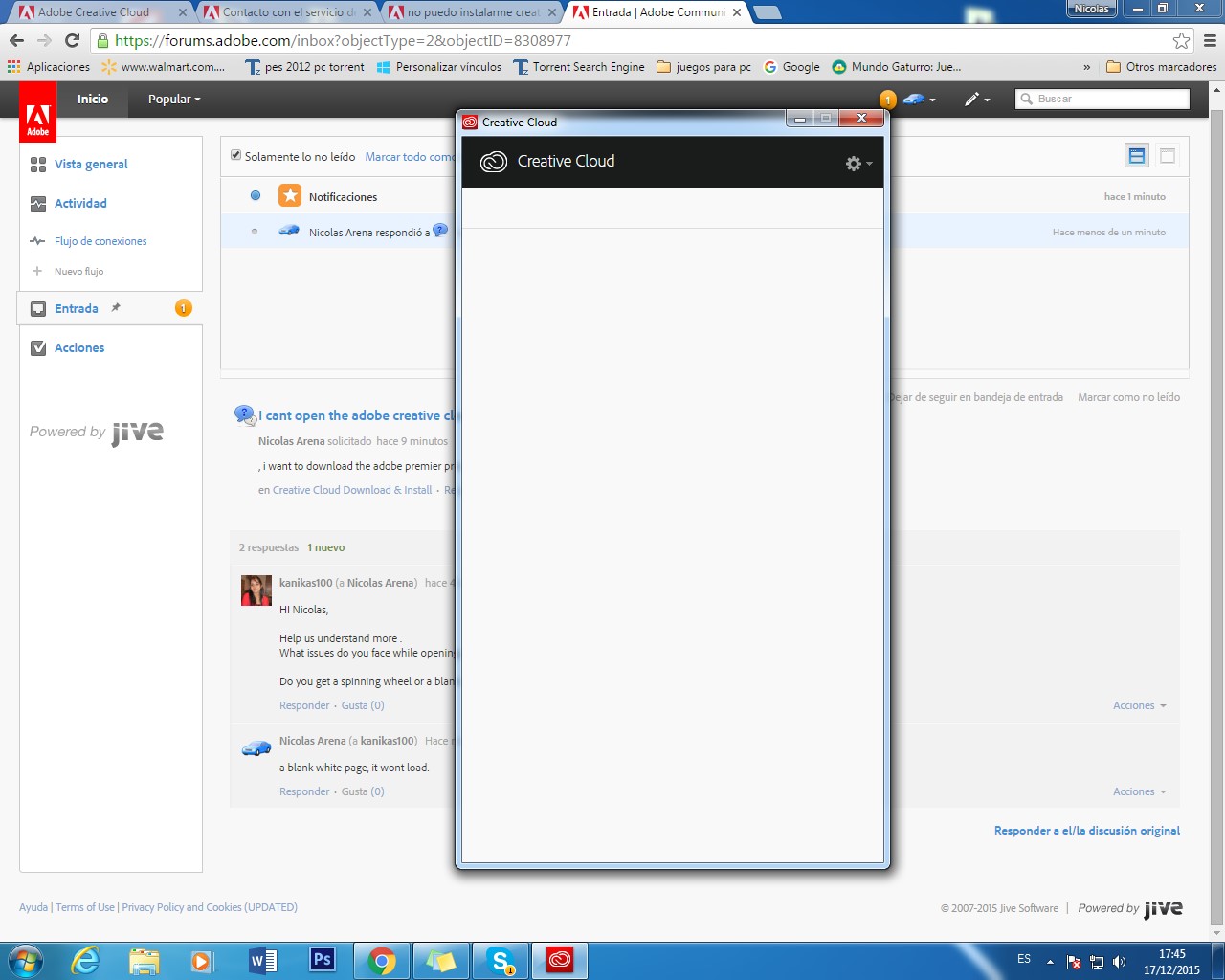Click Nuevo flujo plus entry
1225x980 pixels.
tap(68, 271)
